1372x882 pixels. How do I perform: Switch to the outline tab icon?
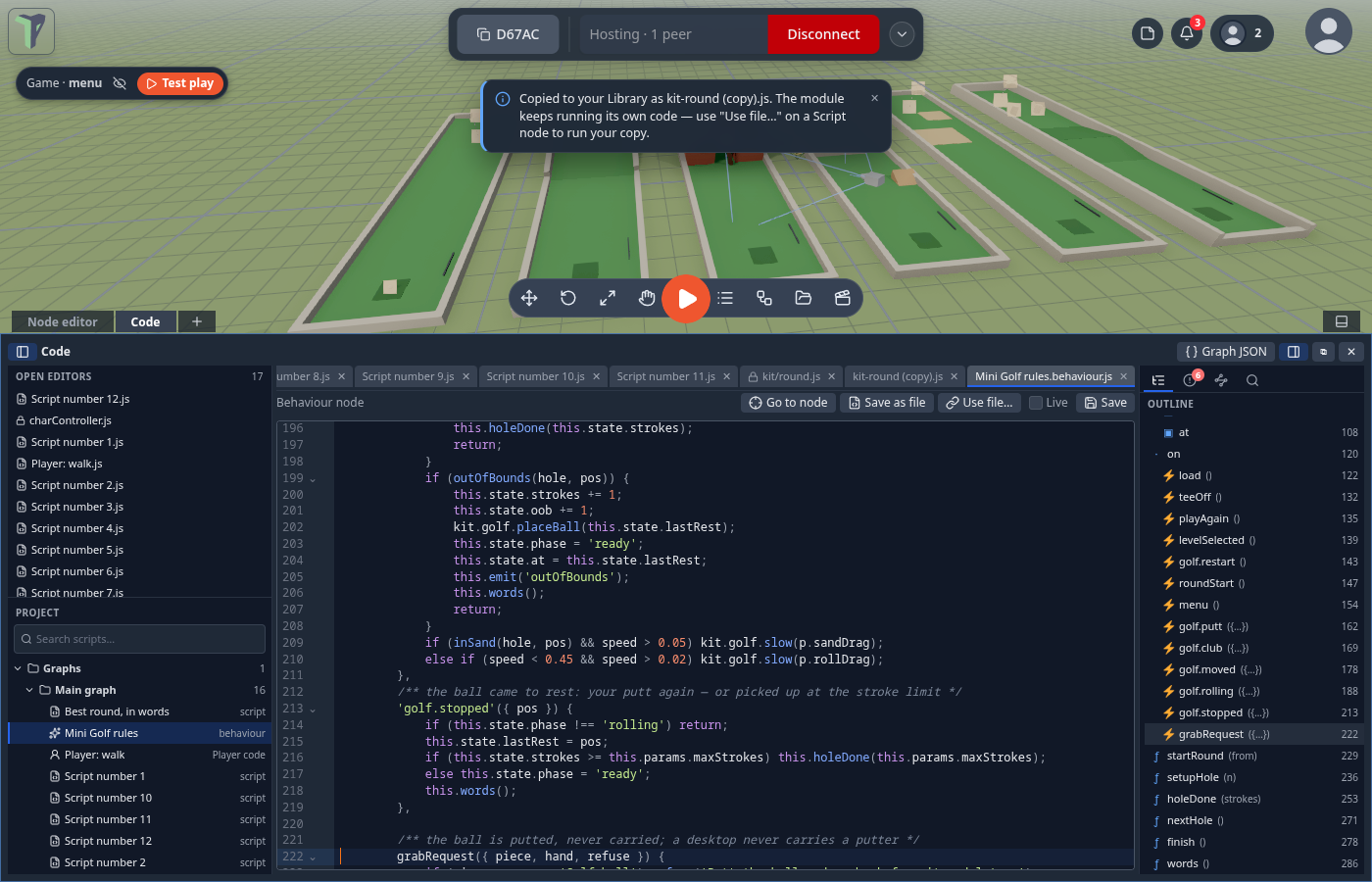coord(1158,380)
